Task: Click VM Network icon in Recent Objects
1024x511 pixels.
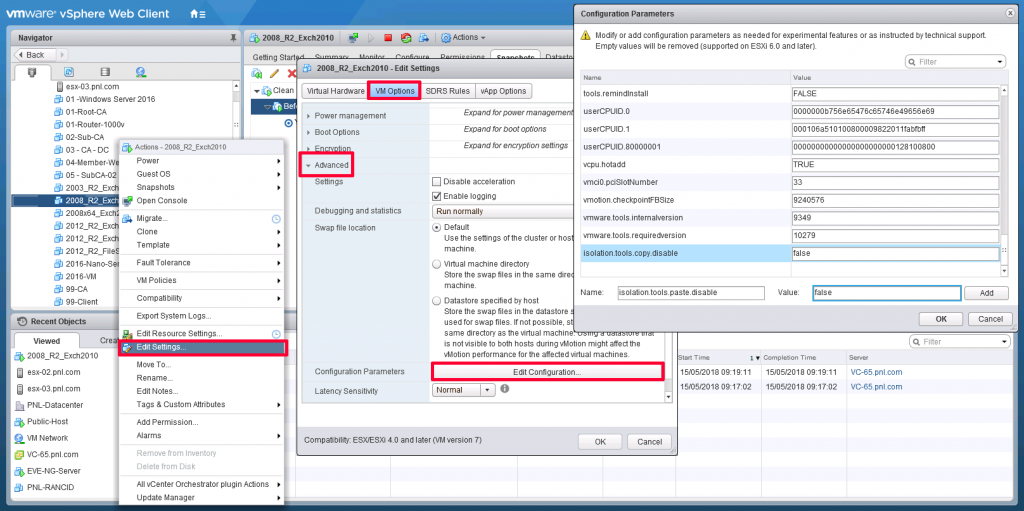Action: 20,438
